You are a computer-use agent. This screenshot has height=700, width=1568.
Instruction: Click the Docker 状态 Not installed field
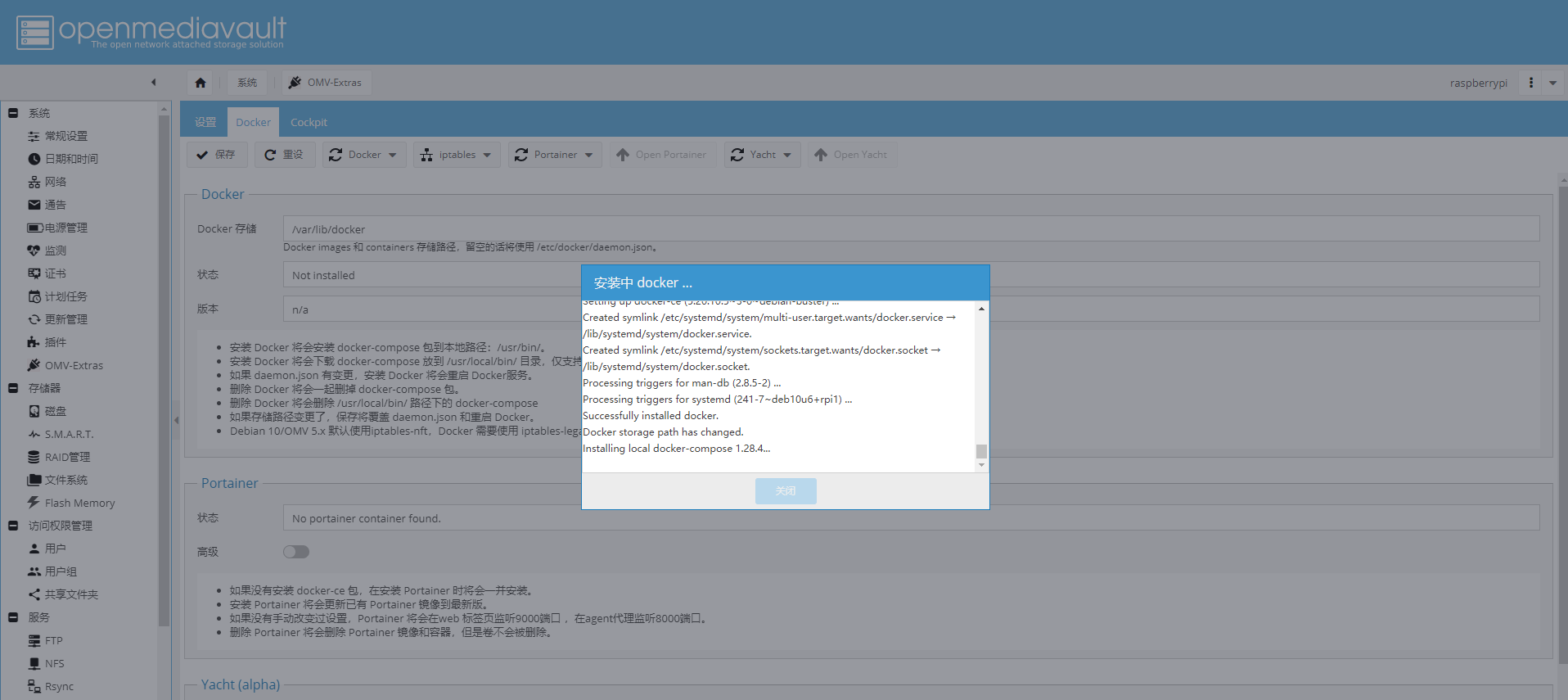[x=911, y=275]
